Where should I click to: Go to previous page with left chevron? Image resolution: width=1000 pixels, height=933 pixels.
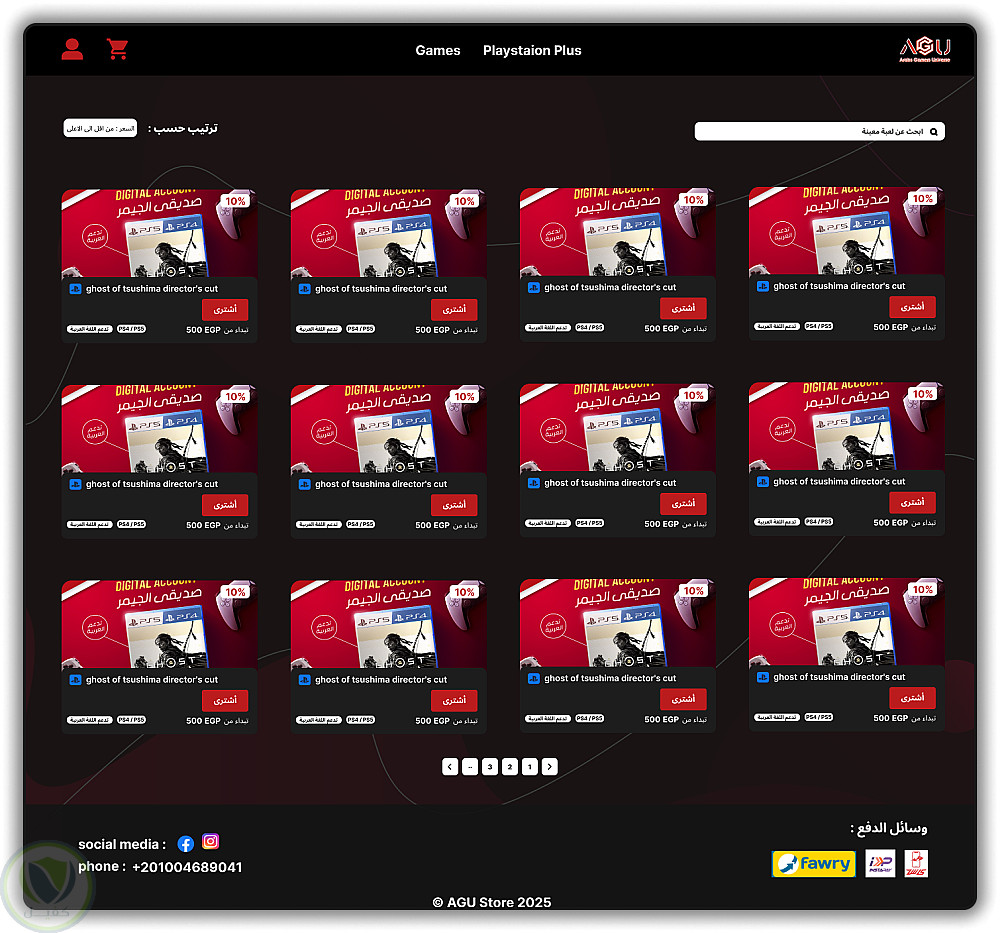coord(450,767)
